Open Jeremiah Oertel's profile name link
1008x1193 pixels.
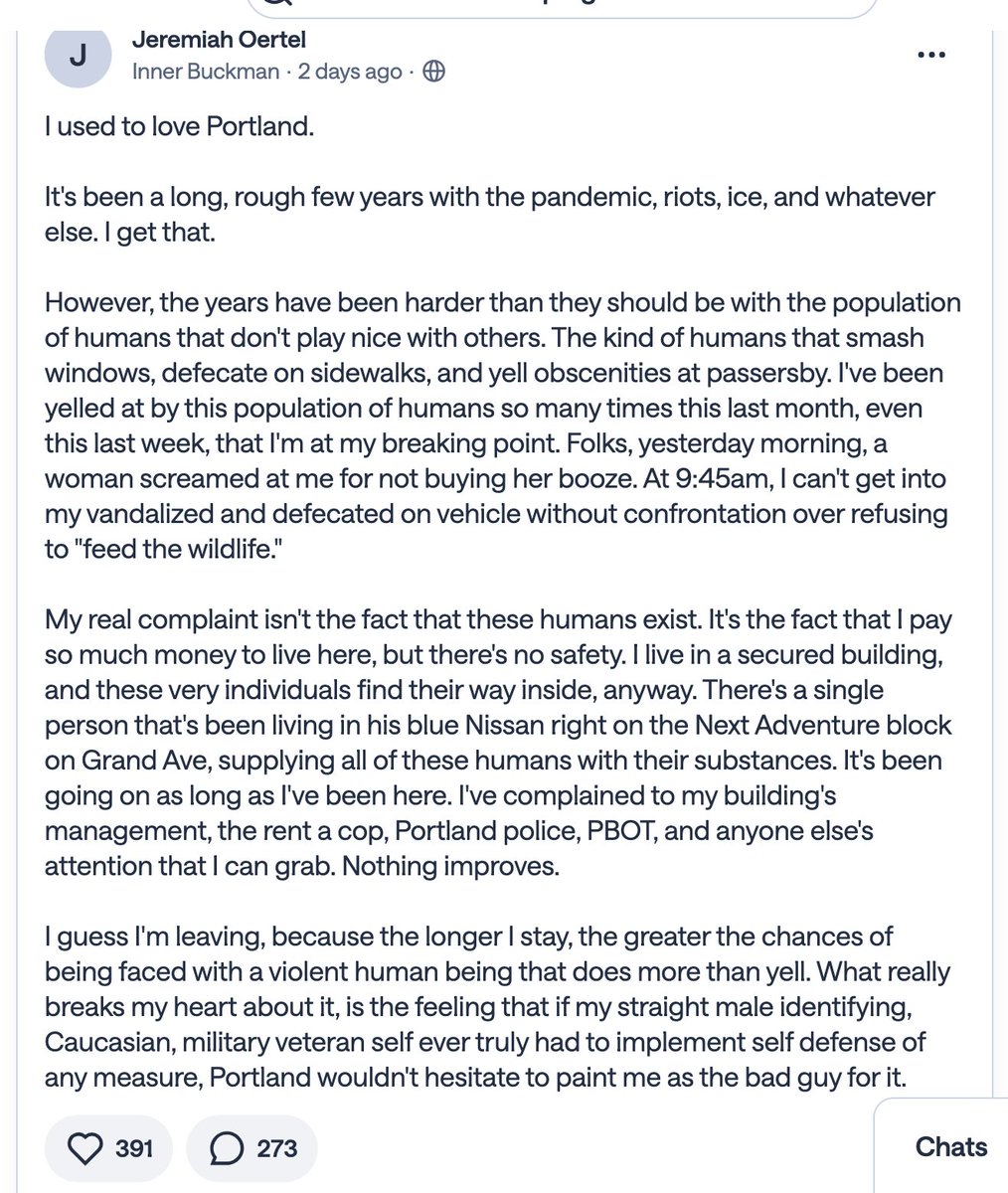click(x=219, y=40)
